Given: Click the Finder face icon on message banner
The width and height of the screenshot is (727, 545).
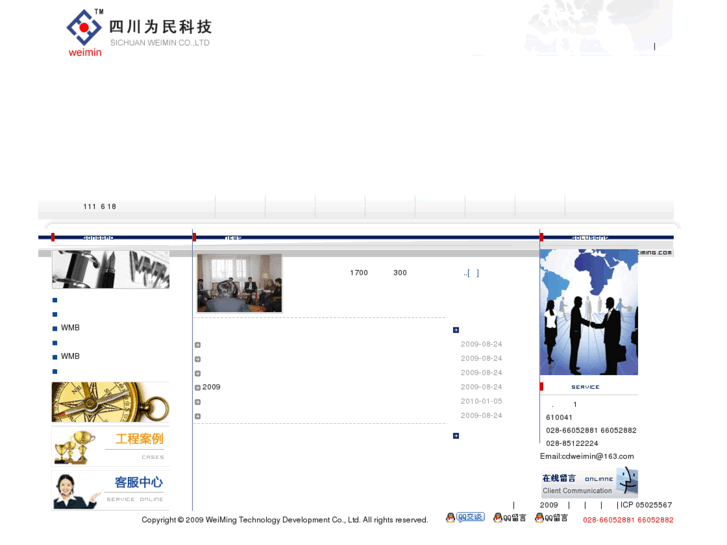Looking at the screenshot, I should pyautogui.click(x=628, y=481).
